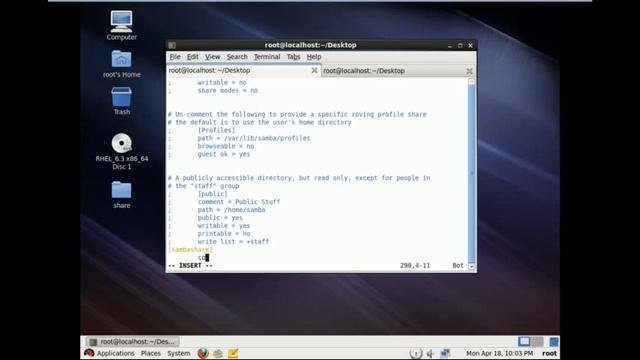This screenshot has height=360, width=640.
Task: Click the terminal vertical scrollbar track
Action: [x=471, y=174]
